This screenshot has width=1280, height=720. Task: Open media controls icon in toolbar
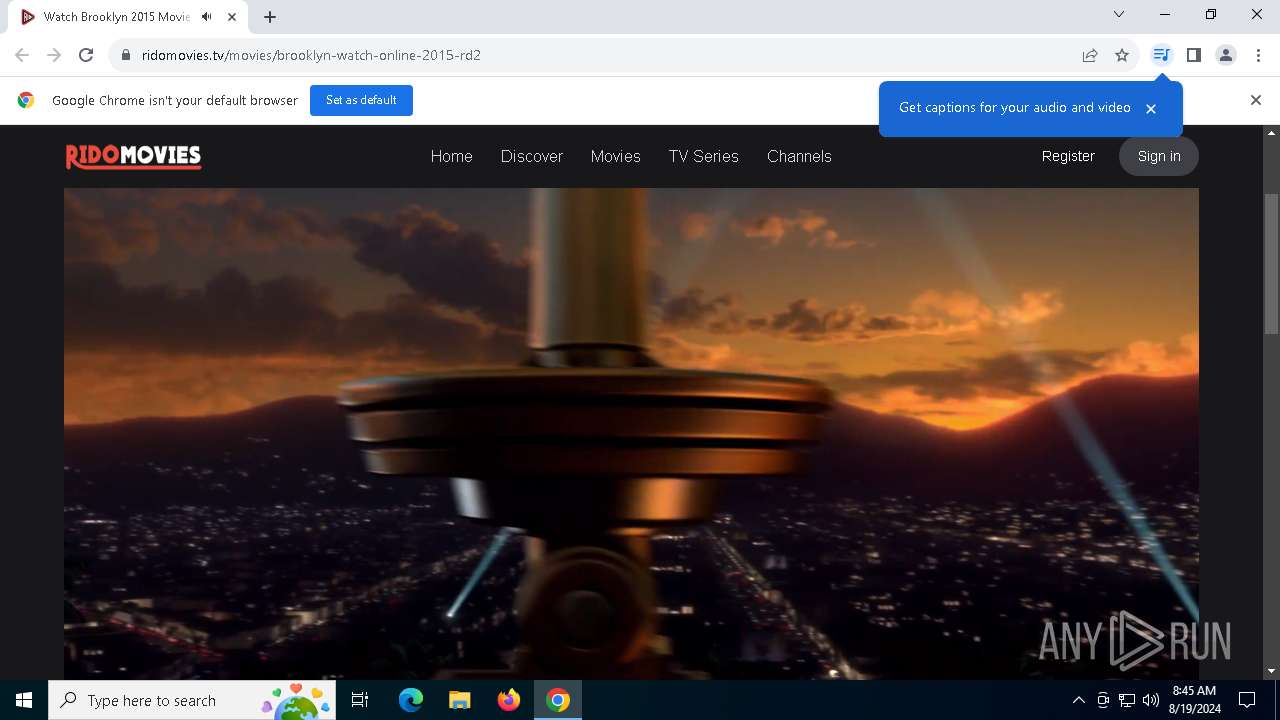tap(1161, 55)
